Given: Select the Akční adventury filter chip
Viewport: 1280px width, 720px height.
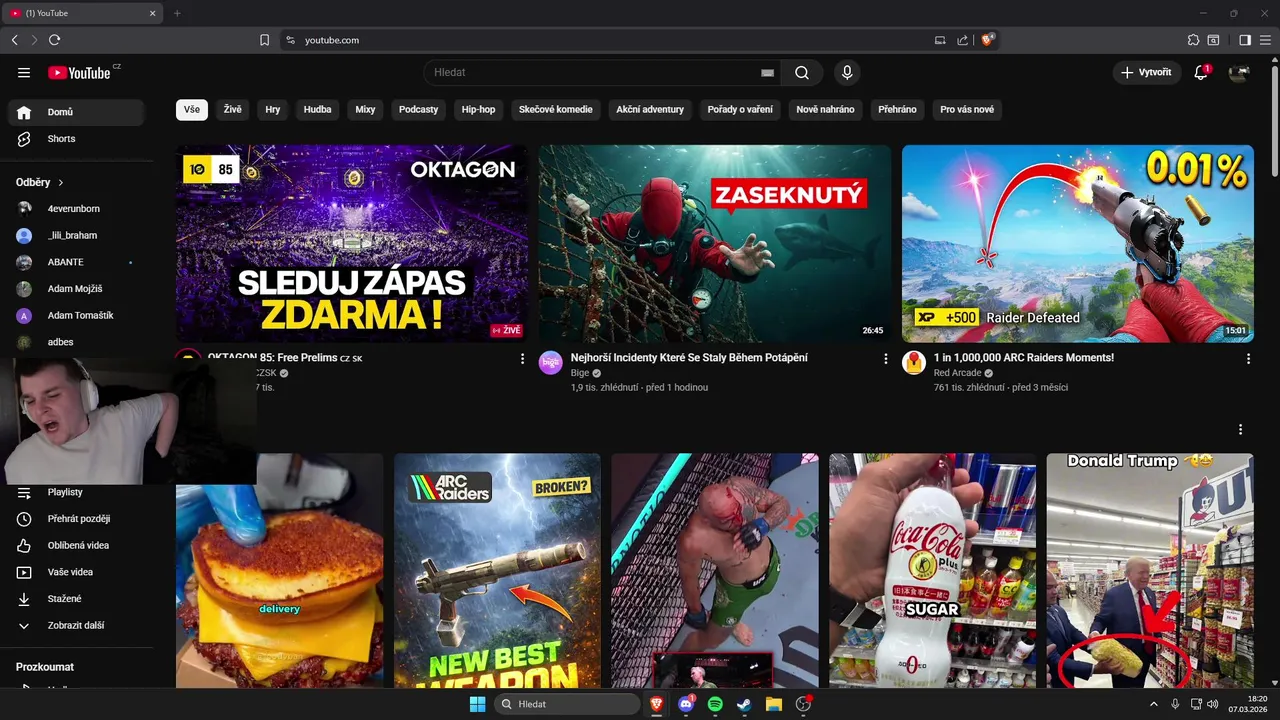Looking at the screenshot, I should pos(650,109).
